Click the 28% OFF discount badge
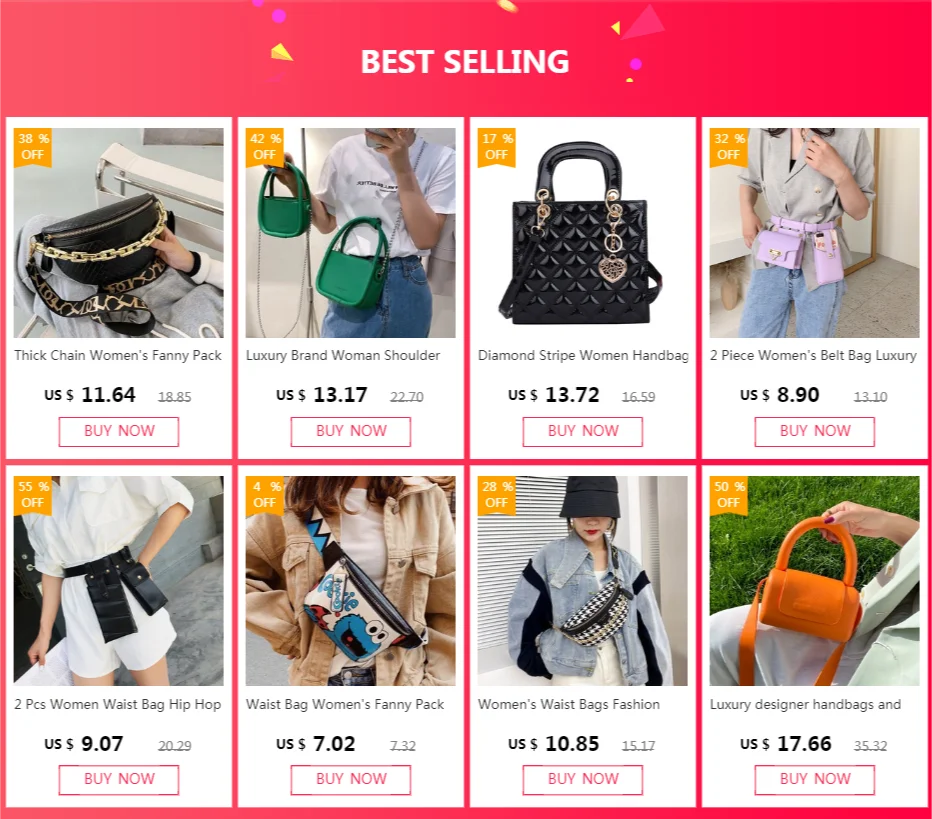 (496, 494)
